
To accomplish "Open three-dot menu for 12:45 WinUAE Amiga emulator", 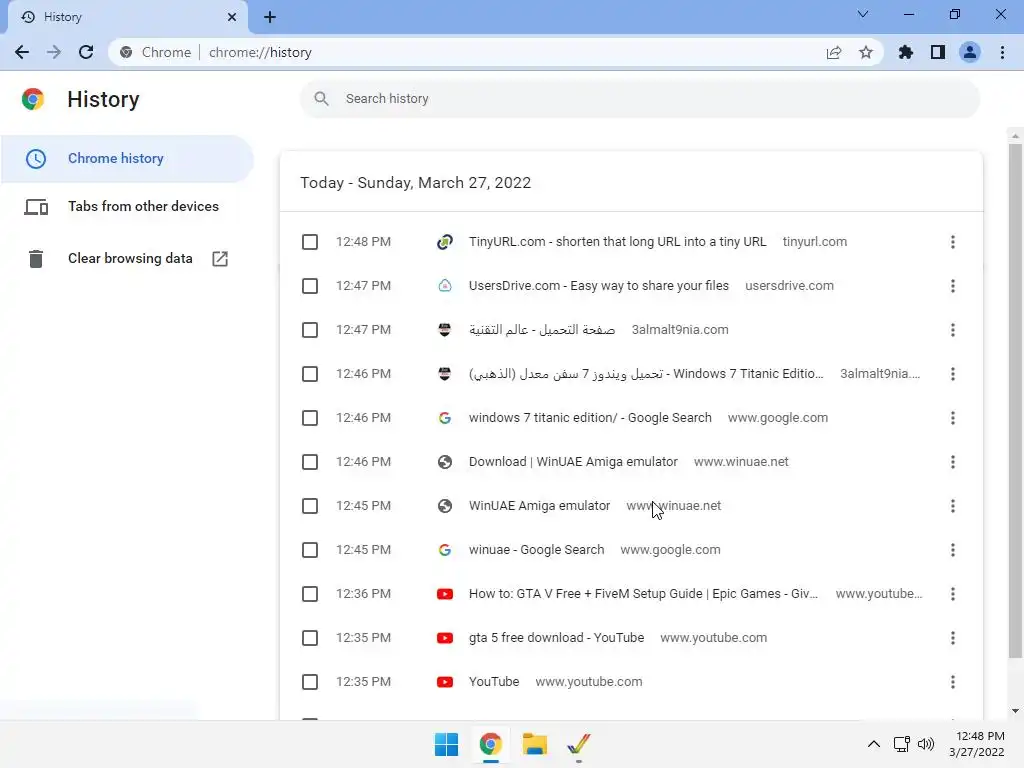I will (x=953, y=506).
